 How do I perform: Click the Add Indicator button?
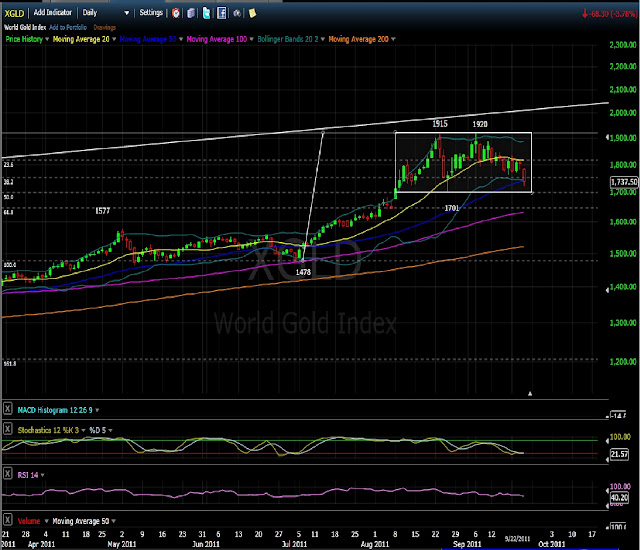[53, 13]
